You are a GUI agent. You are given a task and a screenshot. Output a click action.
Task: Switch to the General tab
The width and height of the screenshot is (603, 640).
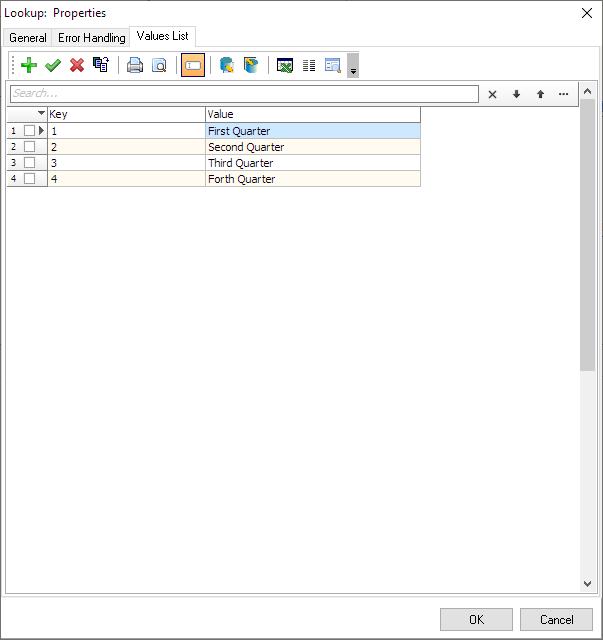click(x=27, y=38)
